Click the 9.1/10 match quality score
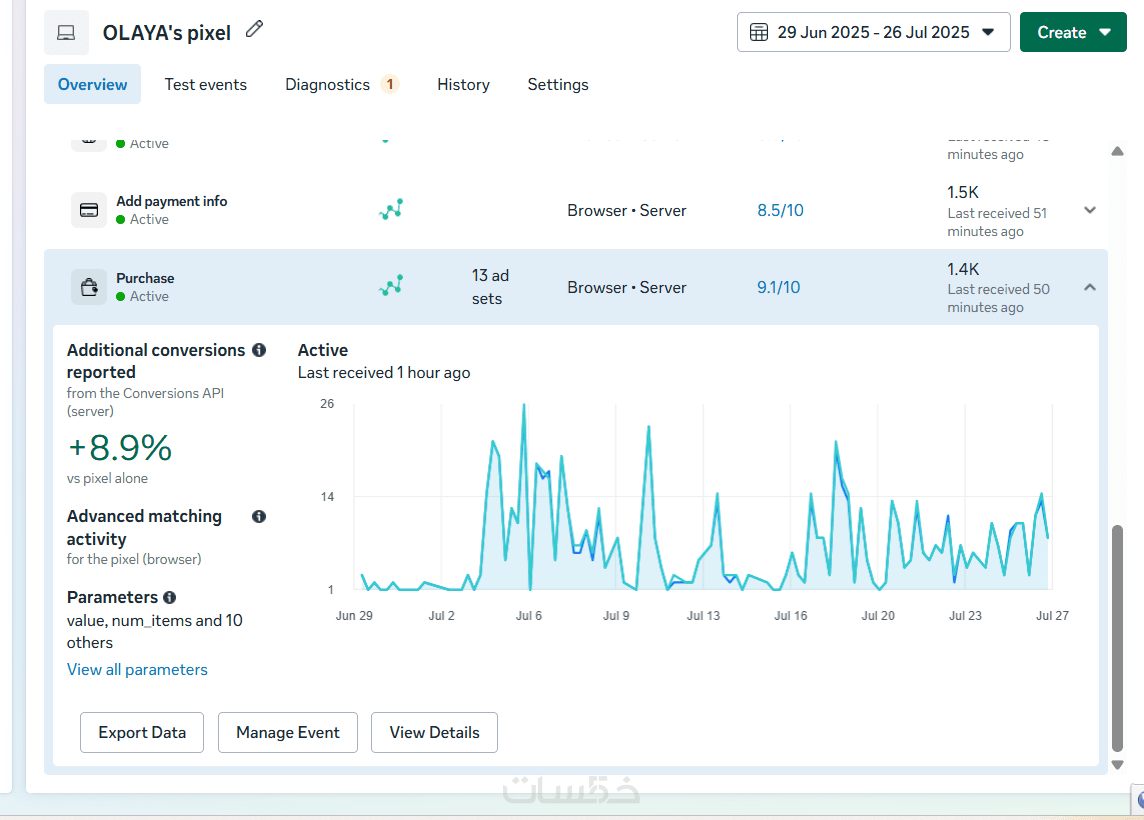1144x820 pixels. coord(778,287)
